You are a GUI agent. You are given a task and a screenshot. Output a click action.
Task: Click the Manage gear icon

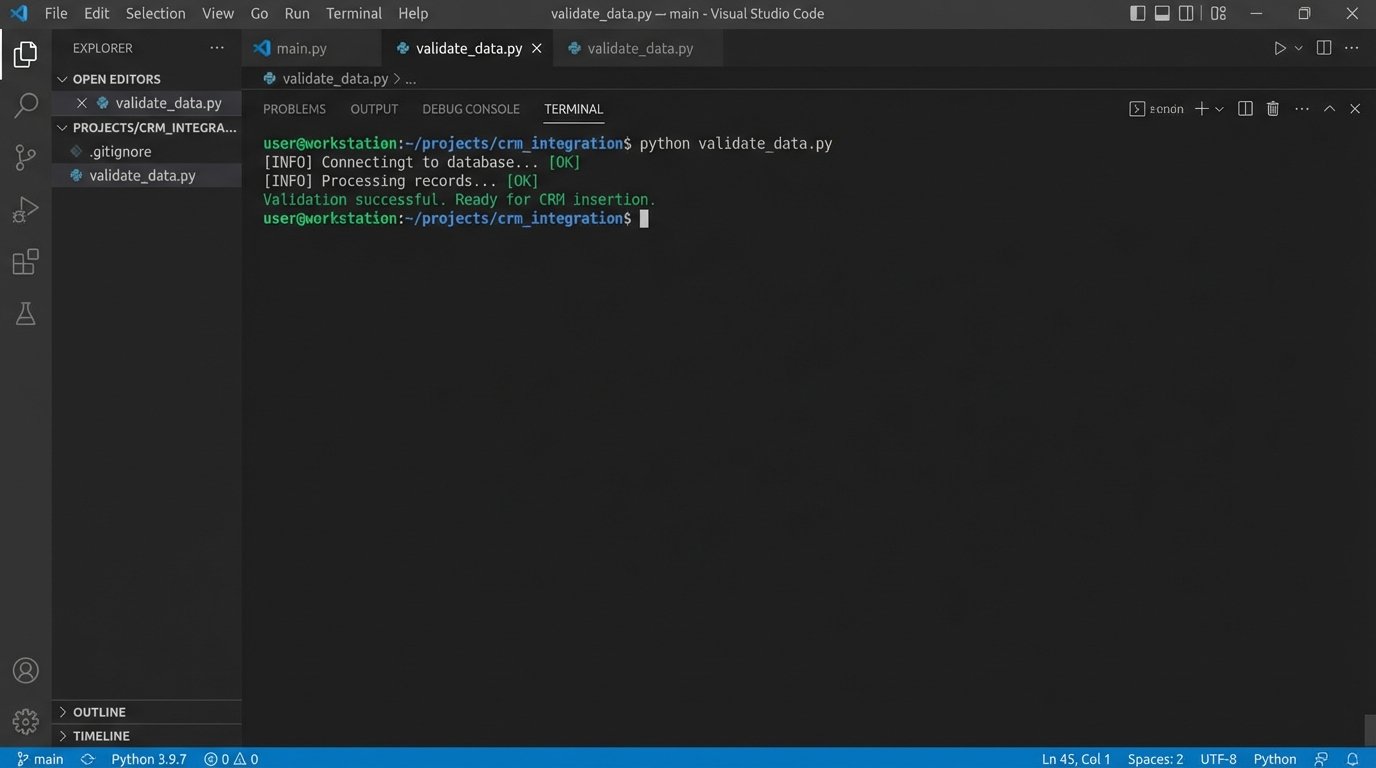[x=26, y=721]
